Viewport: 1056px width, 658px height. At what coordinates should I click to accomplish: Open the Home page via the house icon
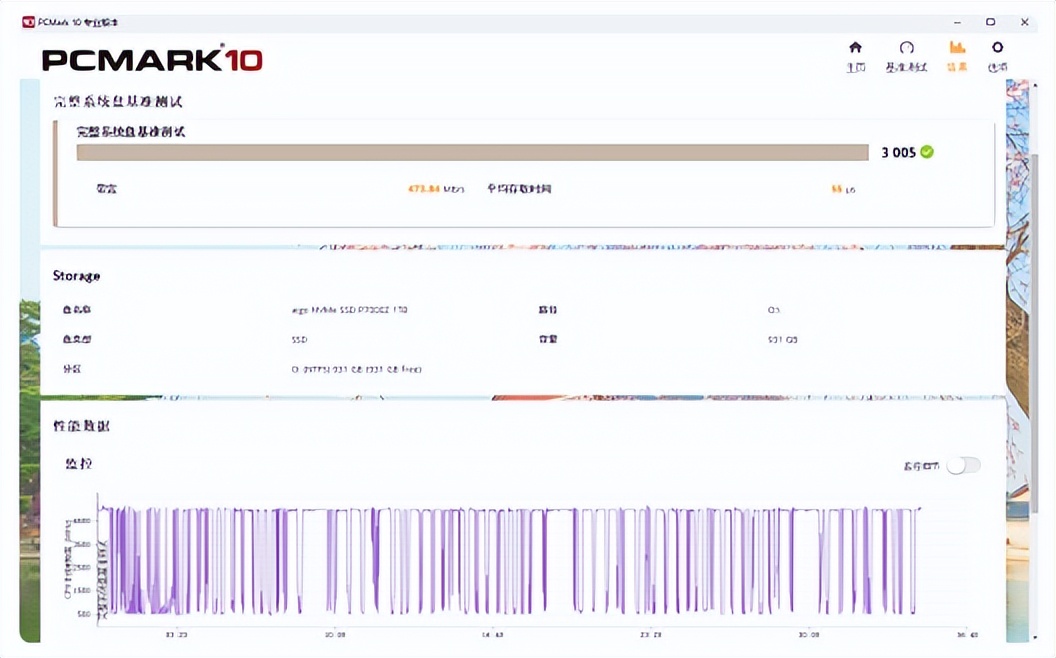(855, 47)
